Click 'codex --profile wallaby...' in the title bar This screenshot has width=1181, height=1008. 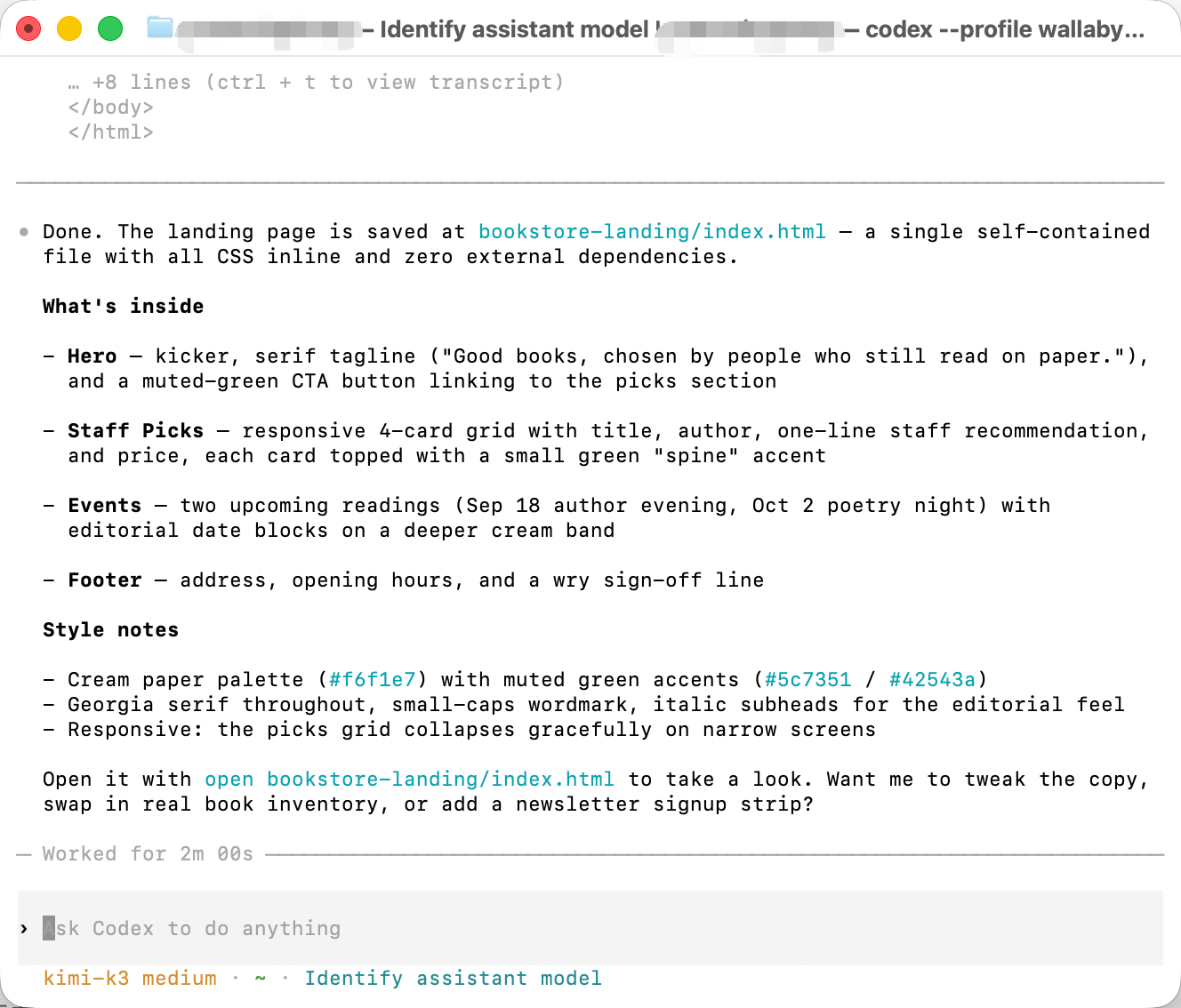1005,29
